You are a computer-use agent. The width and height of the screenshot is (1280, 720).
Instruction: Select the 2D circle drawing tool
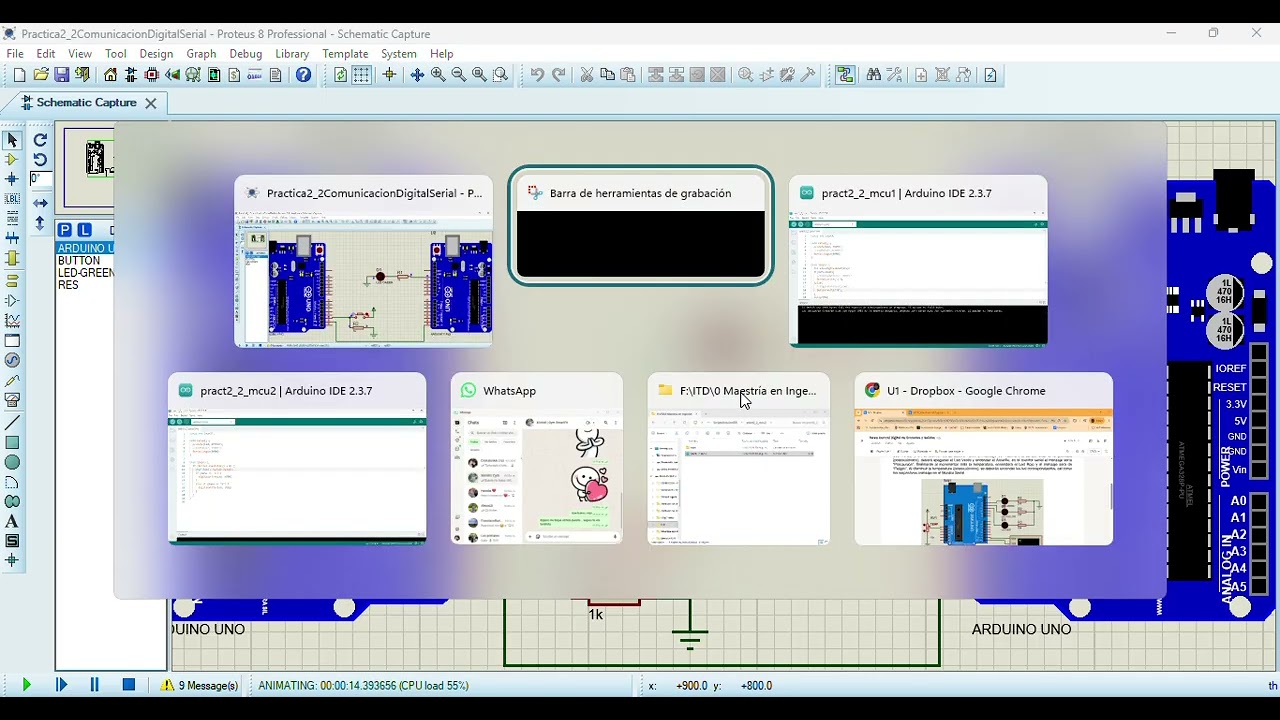pyautogui.click(x=12, y=462)
